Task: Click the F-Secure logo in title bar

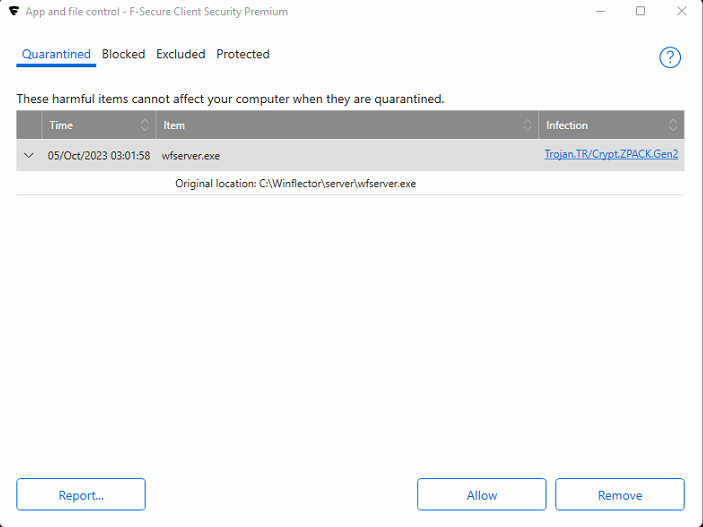Action: 14,11
